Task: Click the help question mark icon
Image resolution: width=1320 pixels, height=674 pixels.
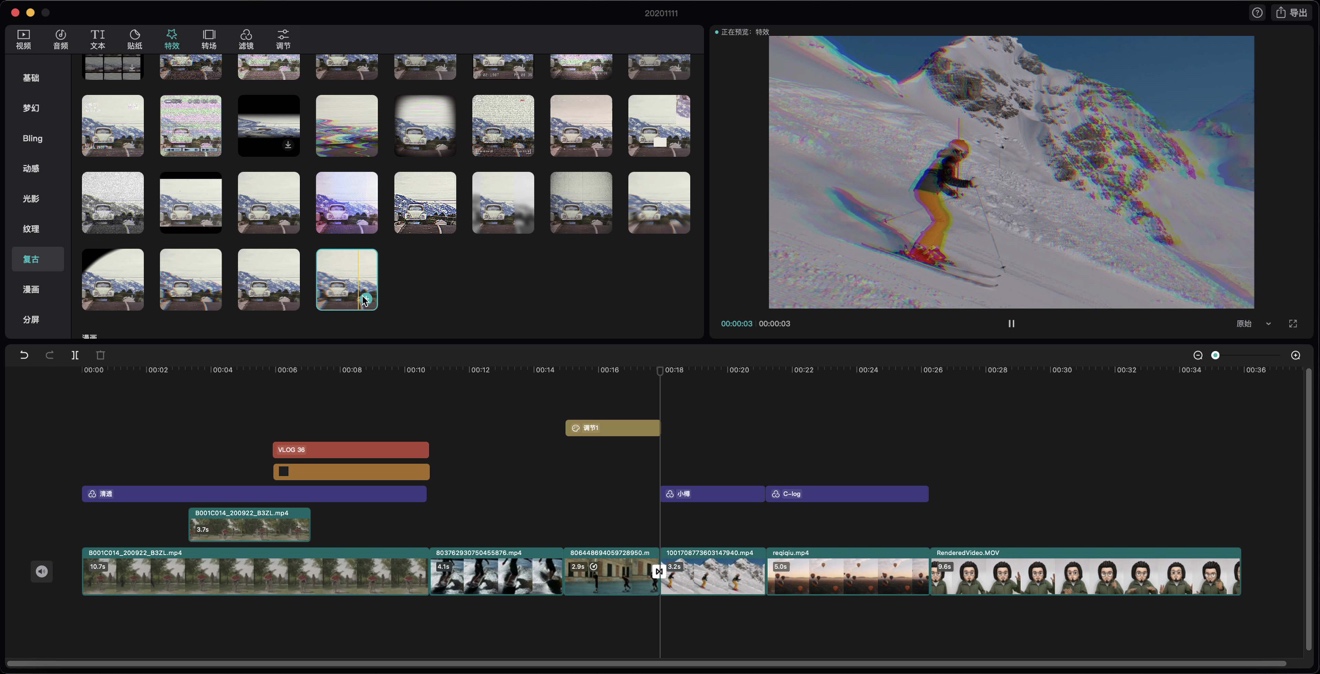Action: coord(1257,13)
